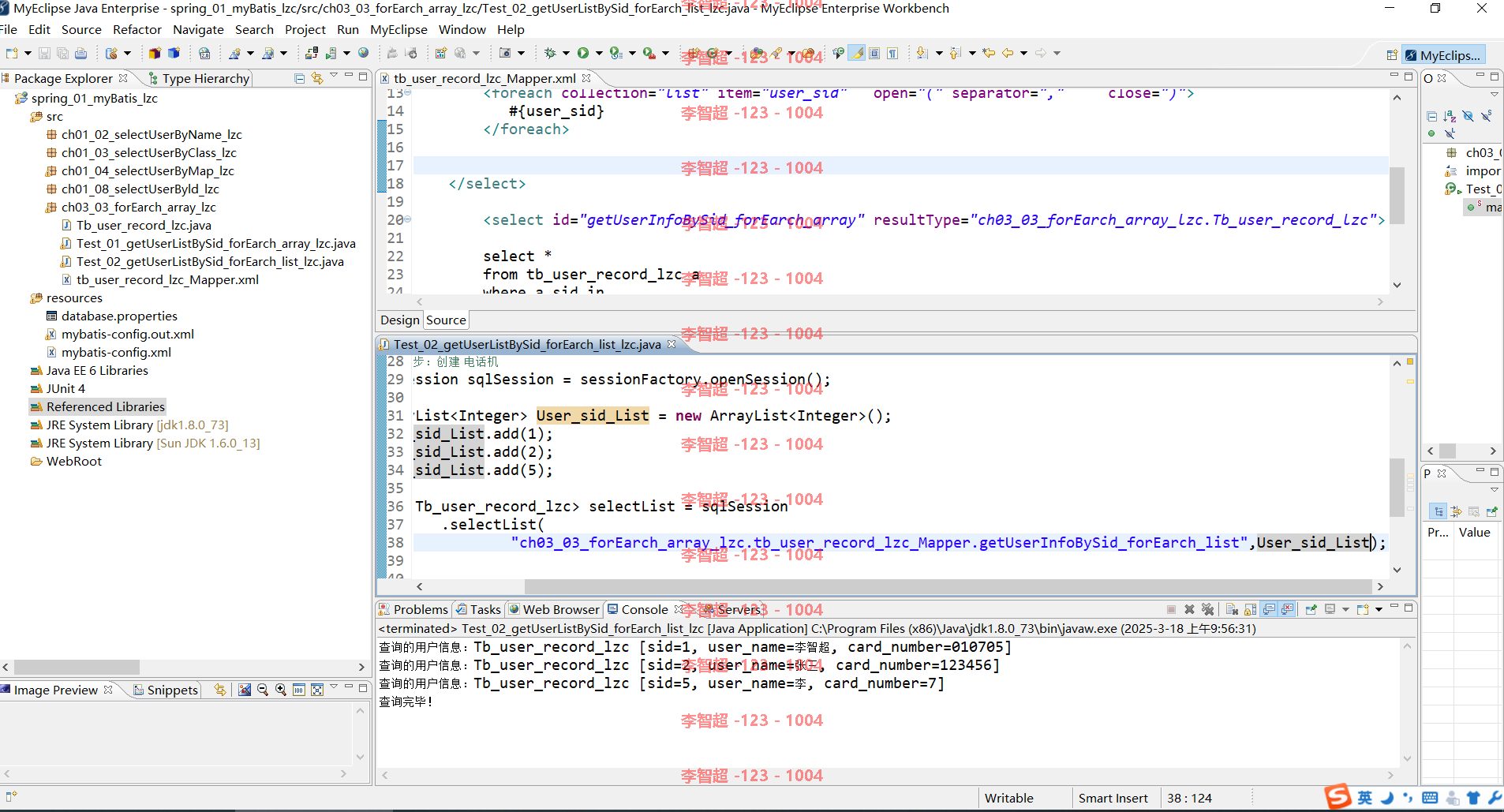
Task: Close the Test_02 Java editor tab
Action: (672, 344)
